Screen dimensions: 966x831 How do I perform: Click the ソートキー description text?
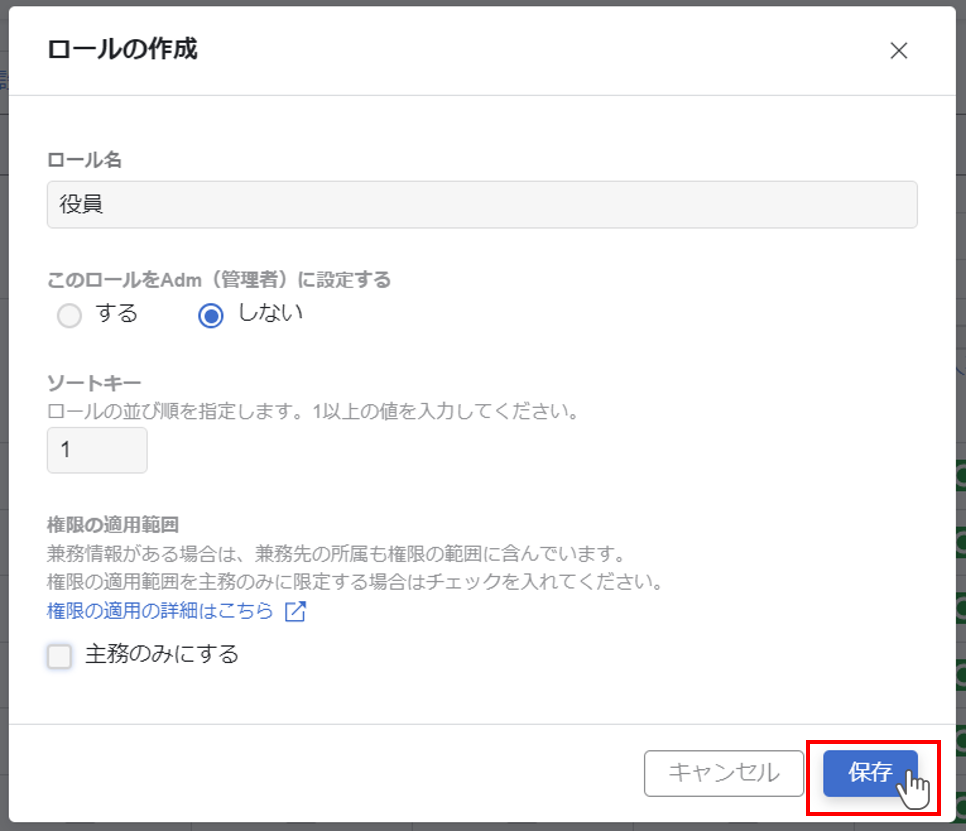313,411
